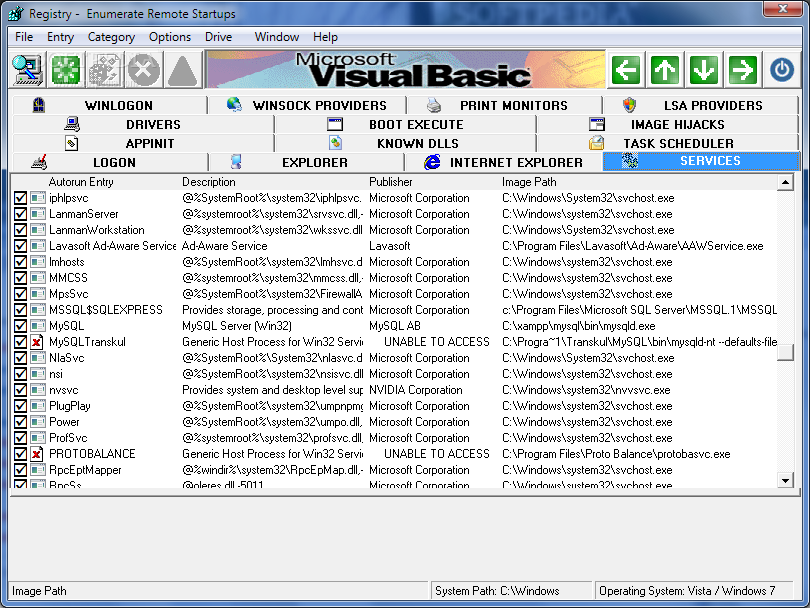The width and height of the screenshot is (810, 608).
Task: Open the Window menu
Action: click(x=277, y=37)
